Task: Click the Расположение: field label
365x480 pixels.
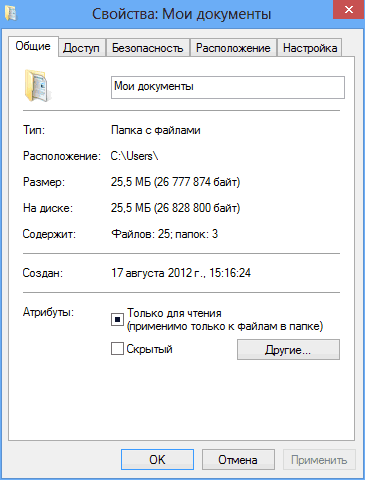Action: 62,156
